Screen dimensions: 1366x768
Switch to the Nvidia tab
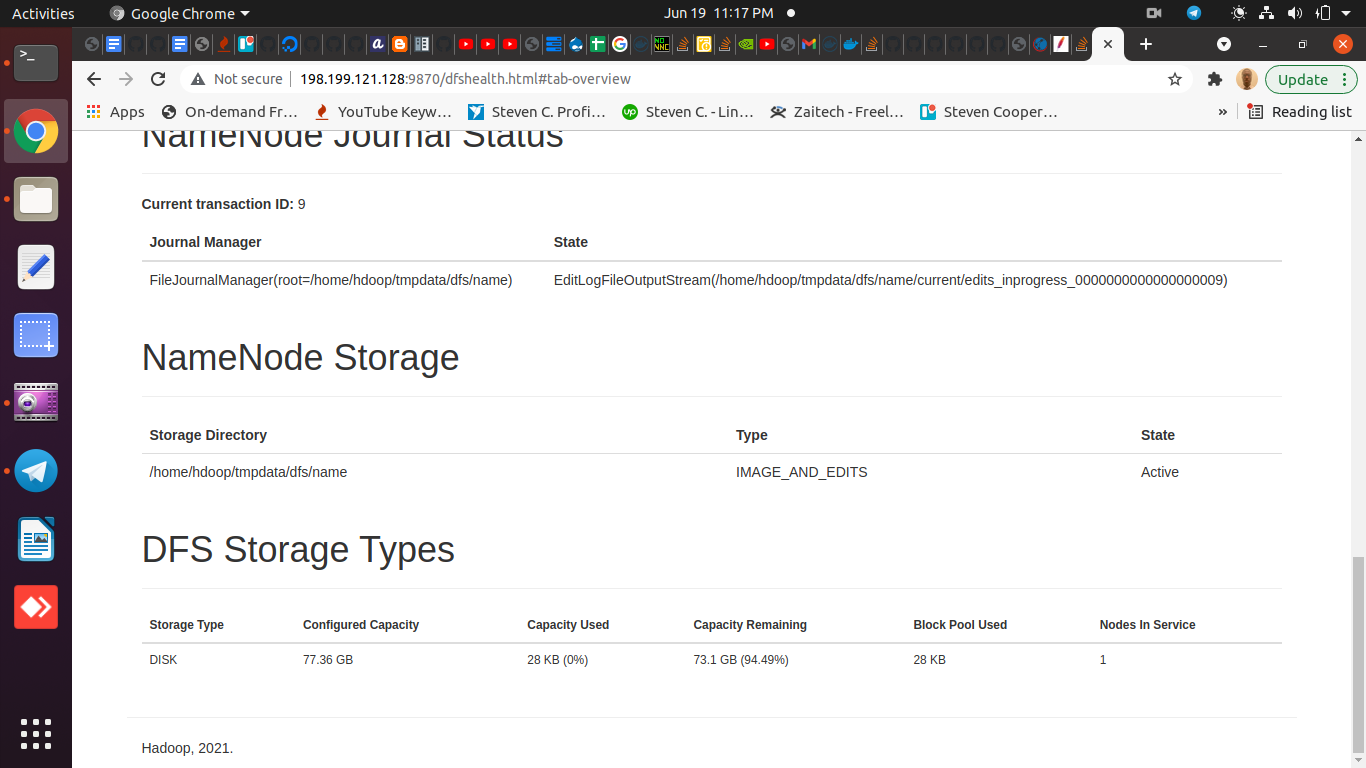pyautogui.click(x=745, y=44)
